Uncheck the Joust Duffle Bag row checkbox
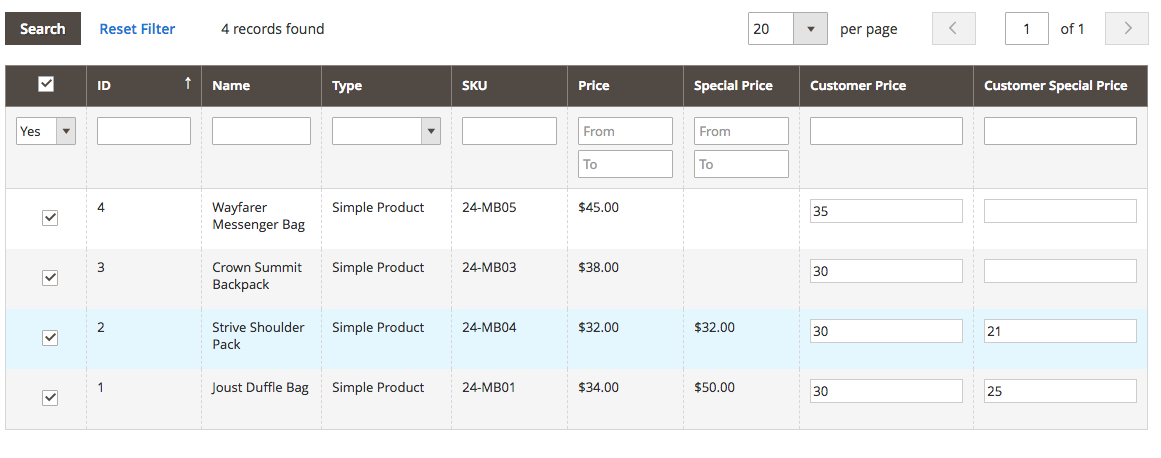 tap(50, 397)
